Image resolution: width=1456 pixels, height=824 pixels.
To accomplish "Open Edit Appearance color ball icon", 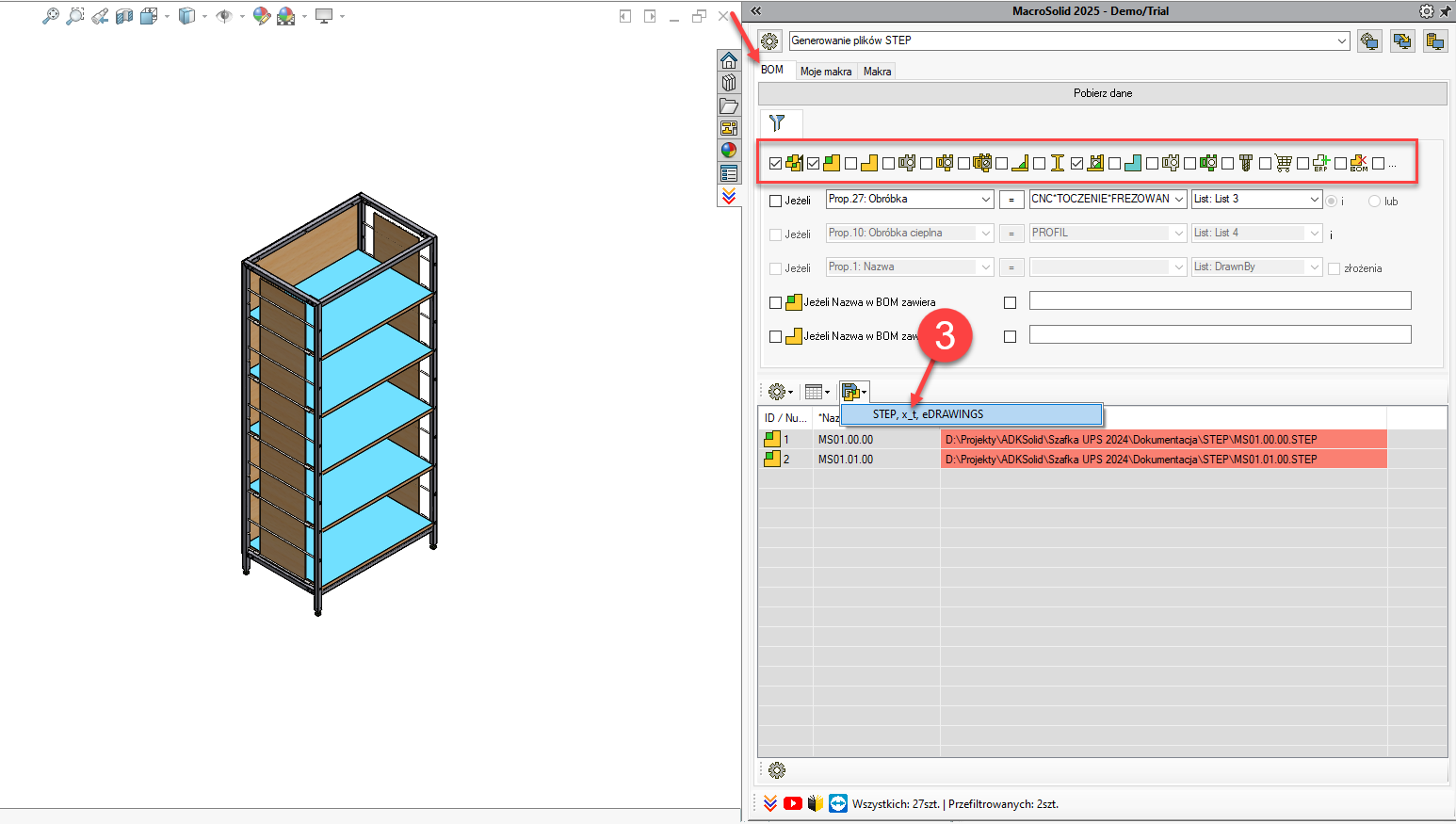I will tap(262, 16).
